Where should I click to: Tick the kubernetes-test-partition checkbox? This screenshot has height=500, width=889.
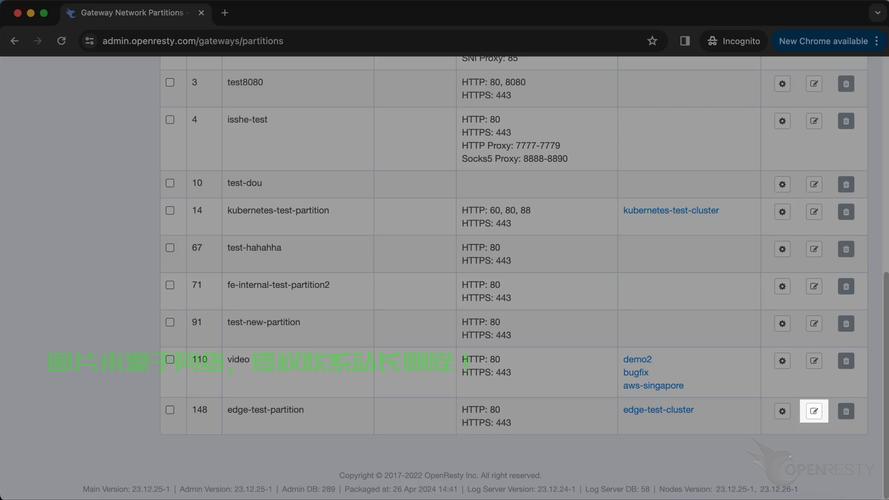coord(170,210)
